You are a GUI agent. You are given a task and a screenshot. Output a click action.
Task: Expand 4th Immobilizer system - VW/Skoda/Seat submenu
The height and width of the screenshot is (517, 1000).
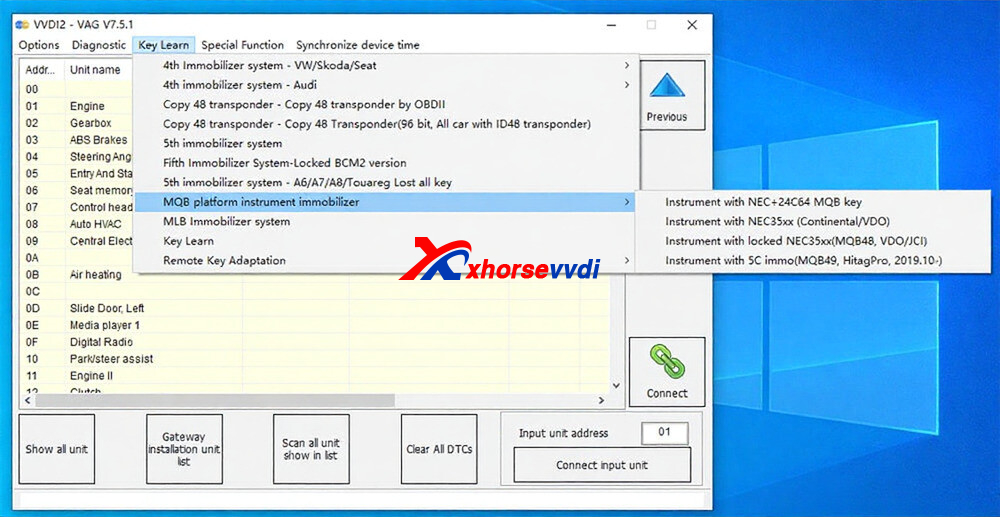pos(386,66)
